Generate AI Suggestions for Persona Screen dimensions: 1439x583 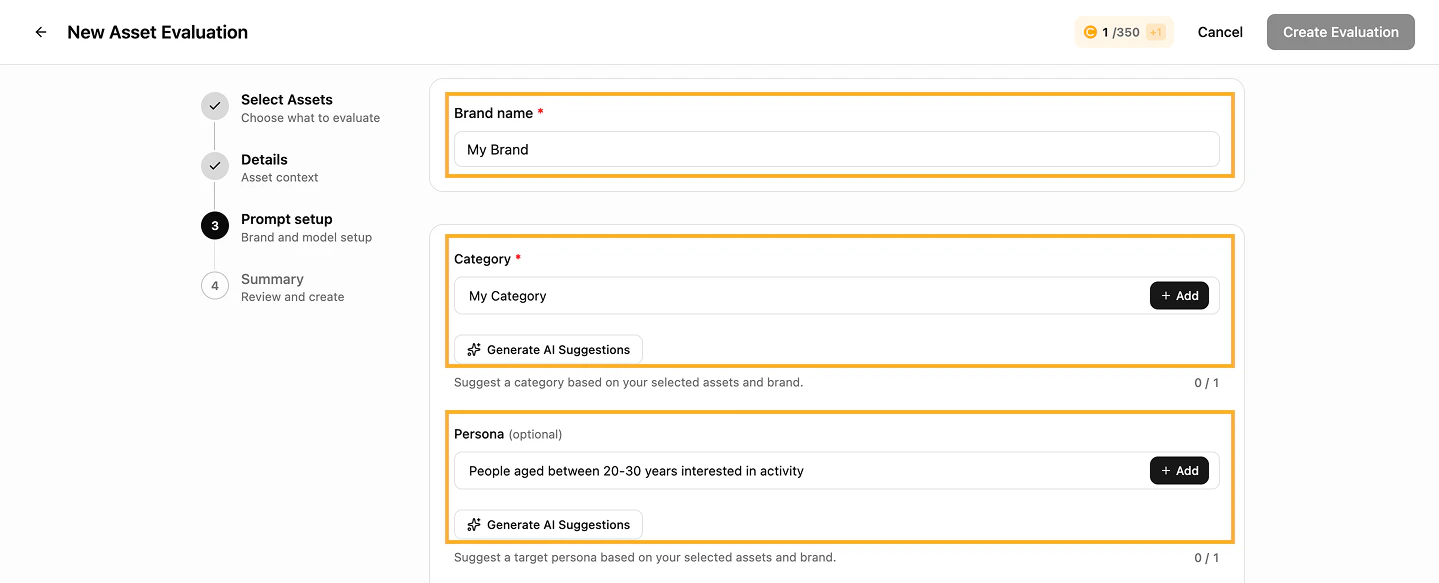pos(548,525)
